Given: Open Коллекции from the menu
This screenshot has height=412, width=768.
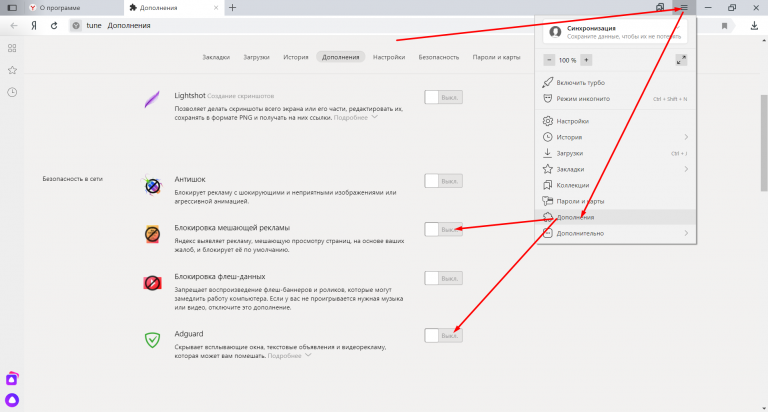Looking at the screenshot, I should [616, 185].
